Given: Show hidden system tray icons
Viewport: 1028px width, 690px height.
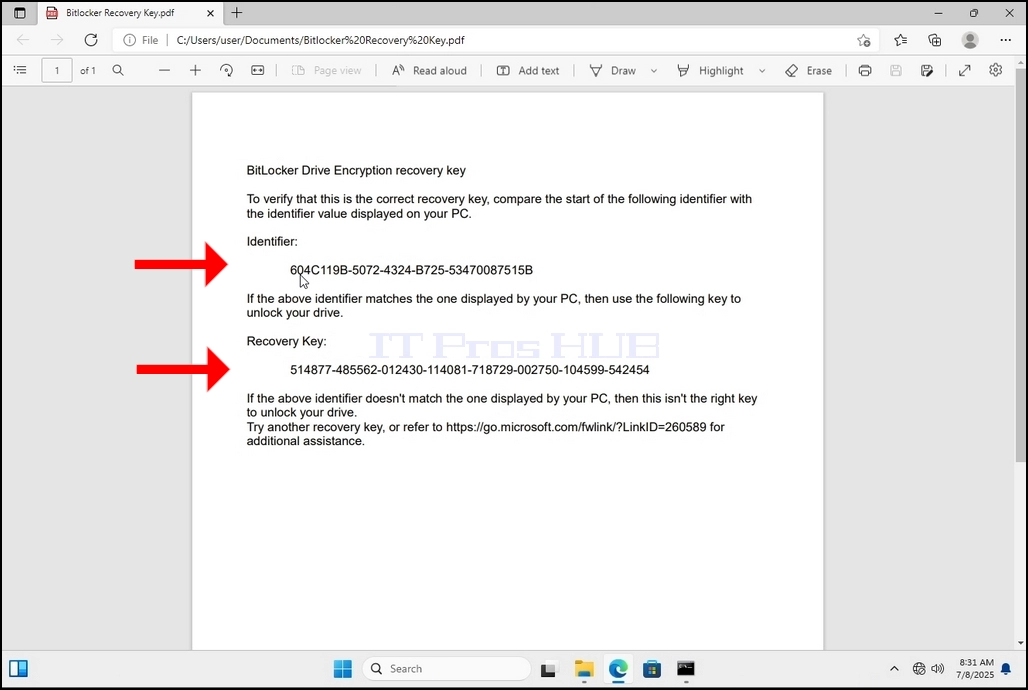Looking at the screenshot, I should pos(894,669).
